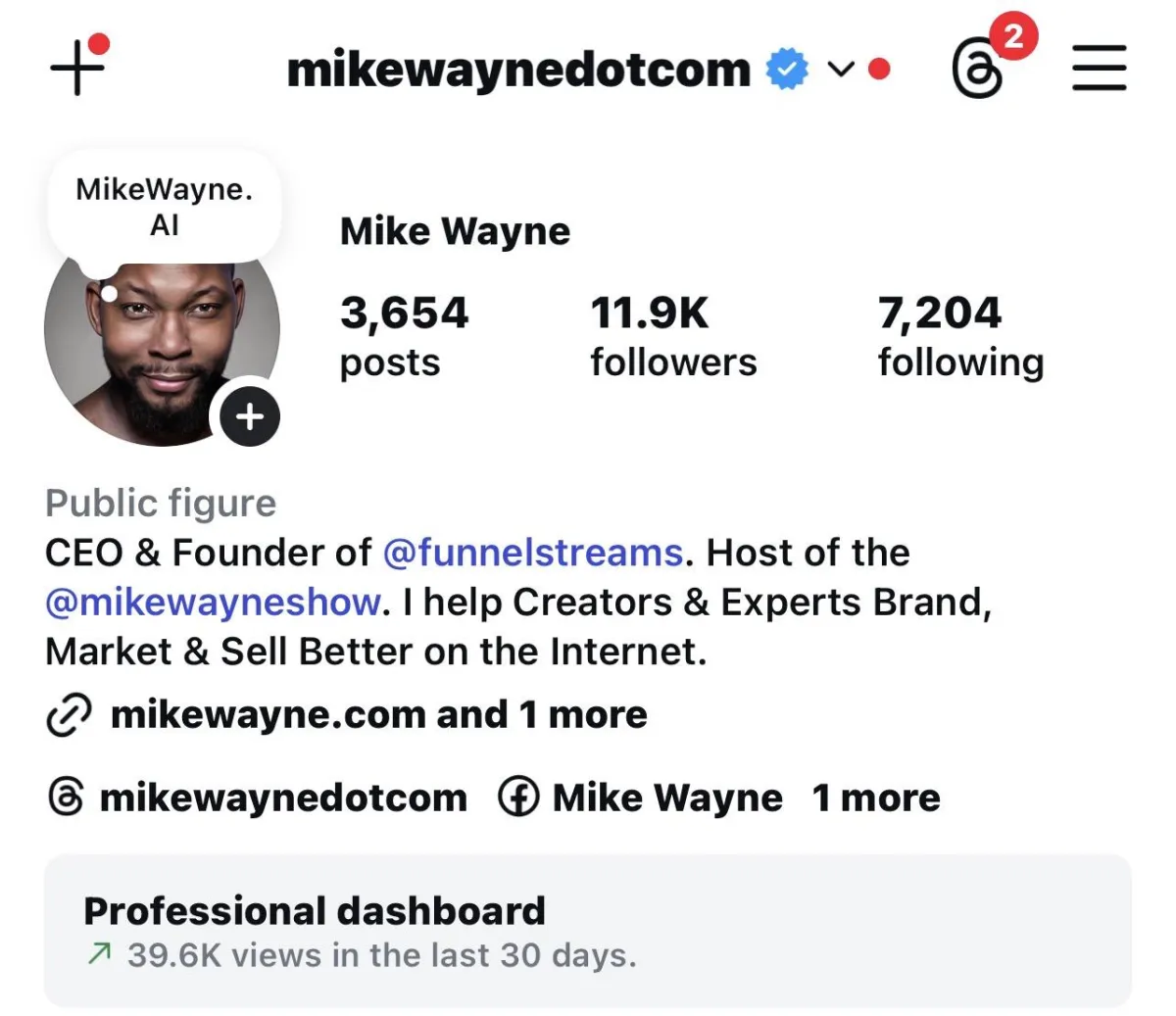The width and height of the screenshot is (1176, 1016).
Task: Tap the mikewaynedotcom username header
Action: pyautogui.click(x=518, y=70)
